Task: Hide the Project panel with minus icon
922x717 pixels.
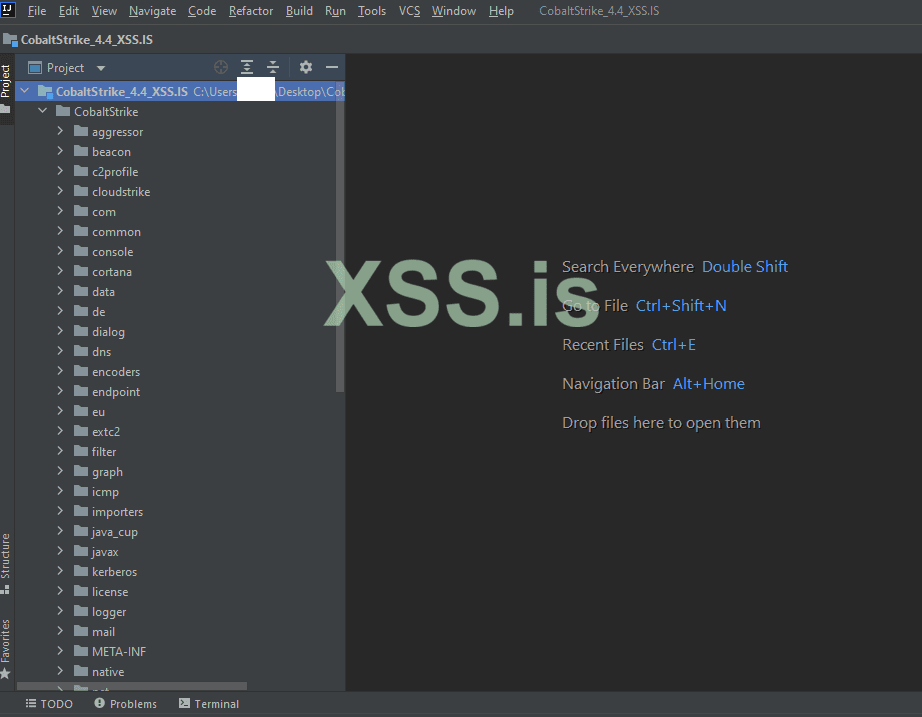Action: (332, 68)
